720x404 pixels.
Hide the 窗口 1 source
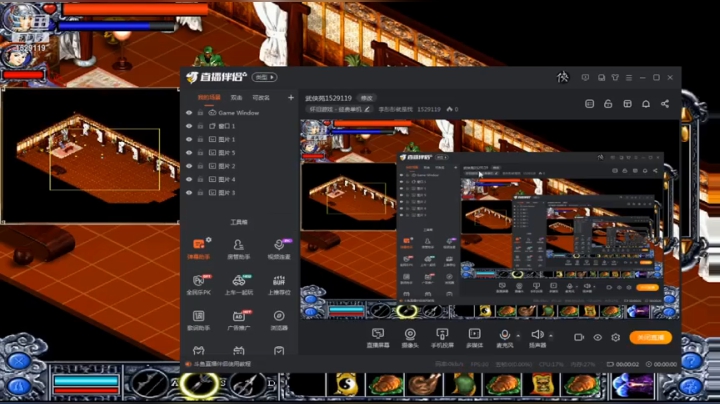point(189,126)
